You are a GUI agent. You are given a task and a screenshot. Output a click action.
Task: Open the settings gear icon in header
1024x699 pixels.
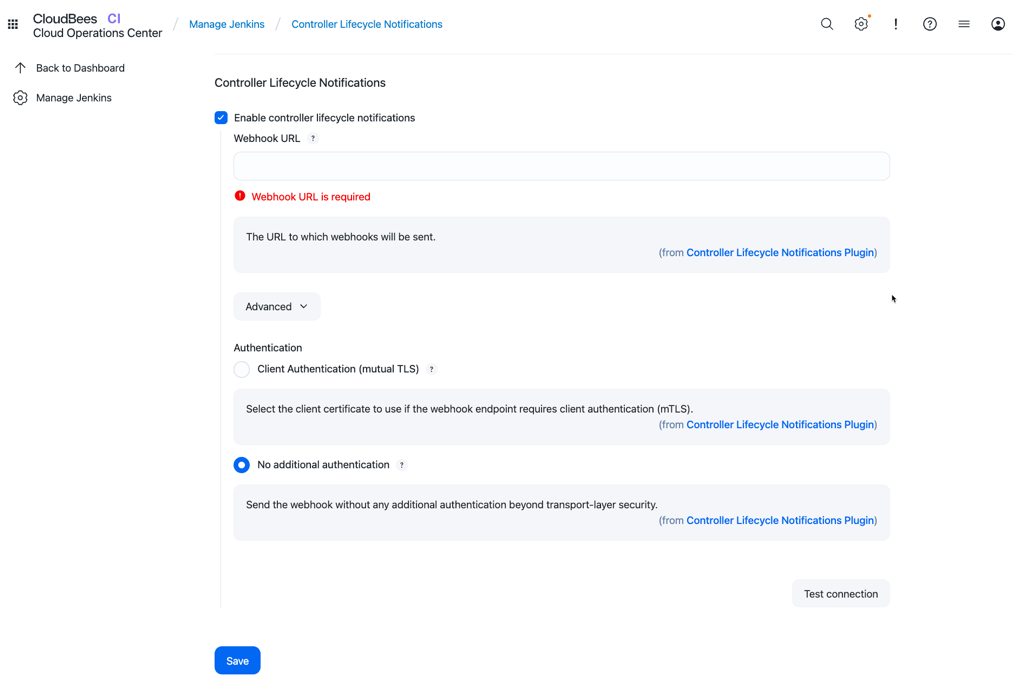coord(861,24)
